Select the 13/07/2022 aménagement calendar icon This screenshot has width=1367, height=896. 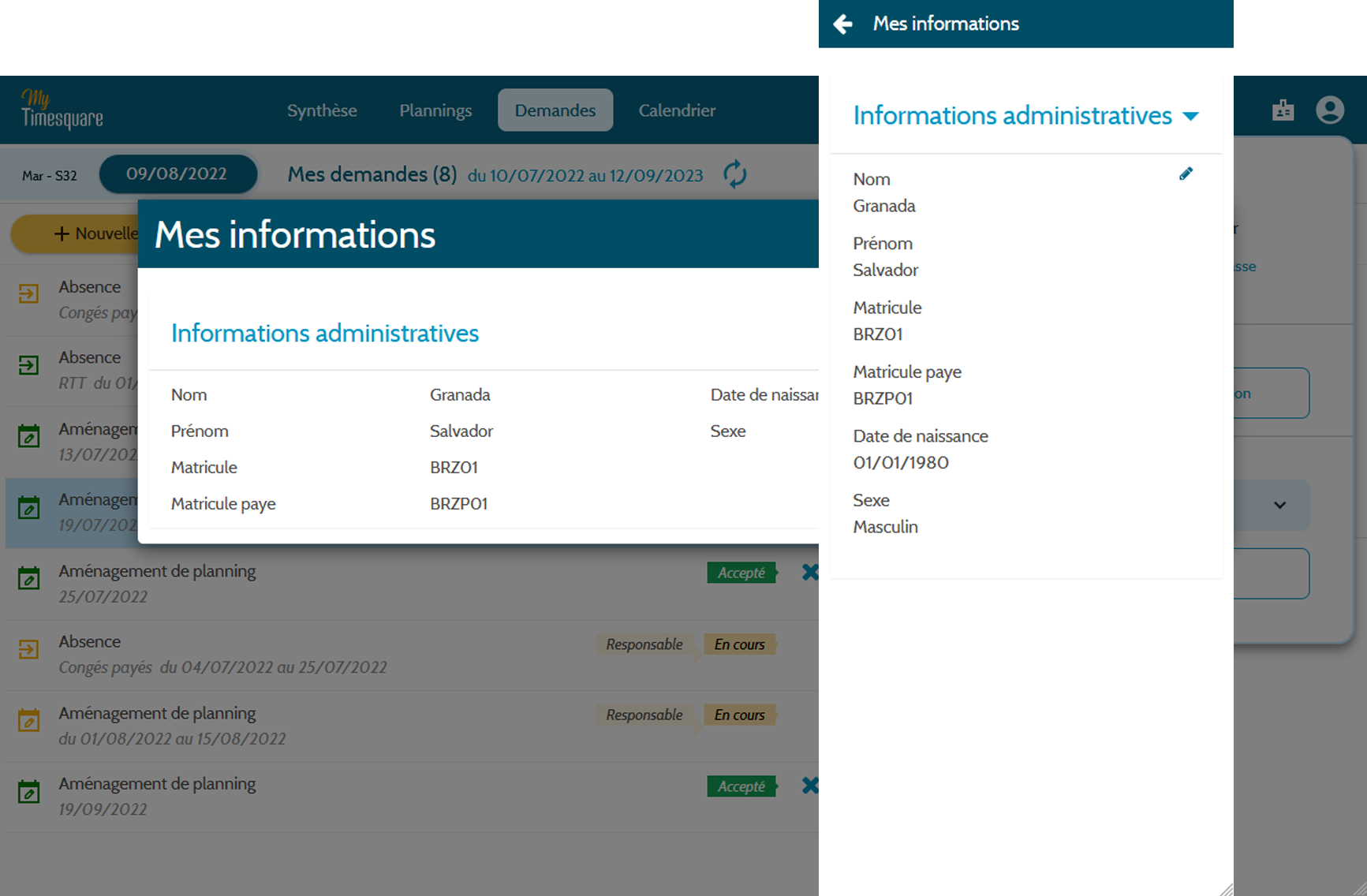coord(28,435)
